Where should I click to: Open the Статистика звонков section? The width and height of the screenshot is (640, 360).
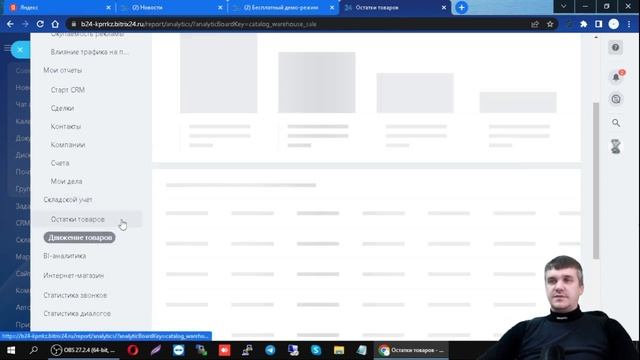[75, 295]
